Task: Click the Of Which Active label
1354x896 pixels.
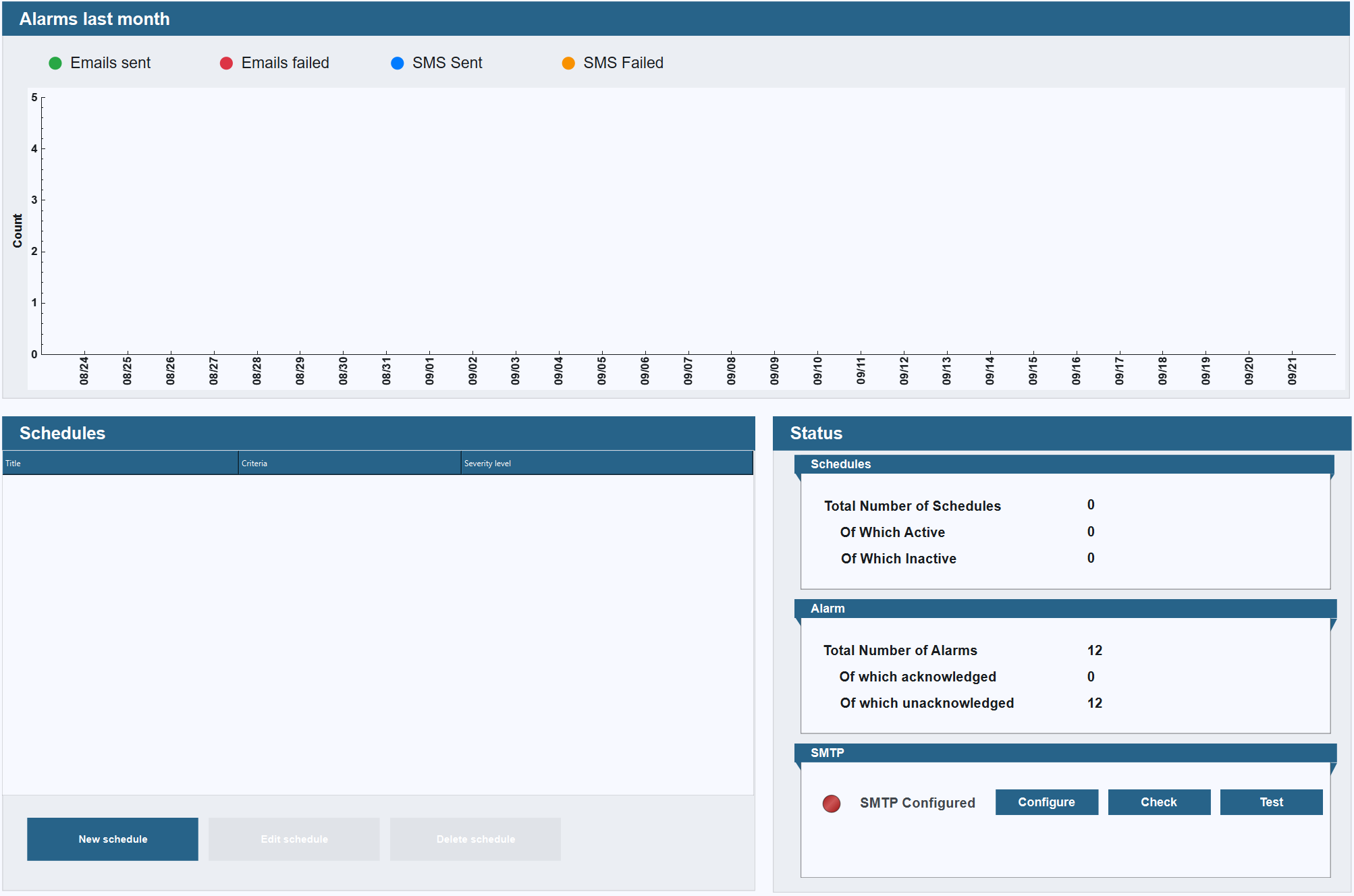Action: point(892,532)
